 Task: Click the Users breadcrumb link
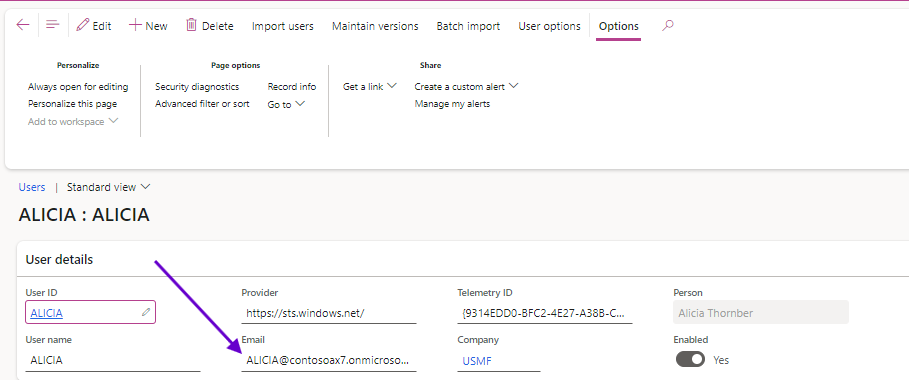[x=32, y=187]
